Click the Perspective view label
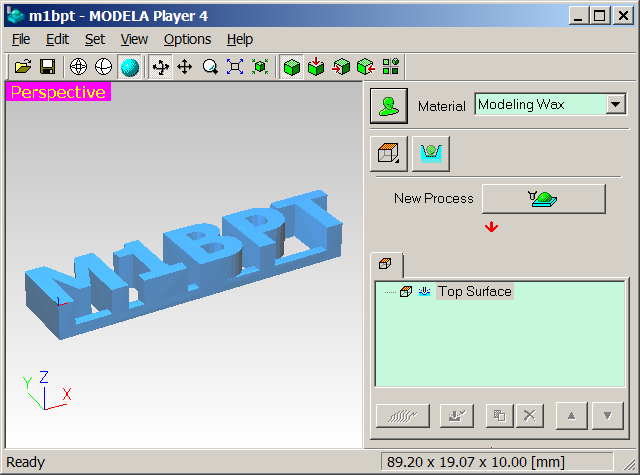 pos(58,92)
